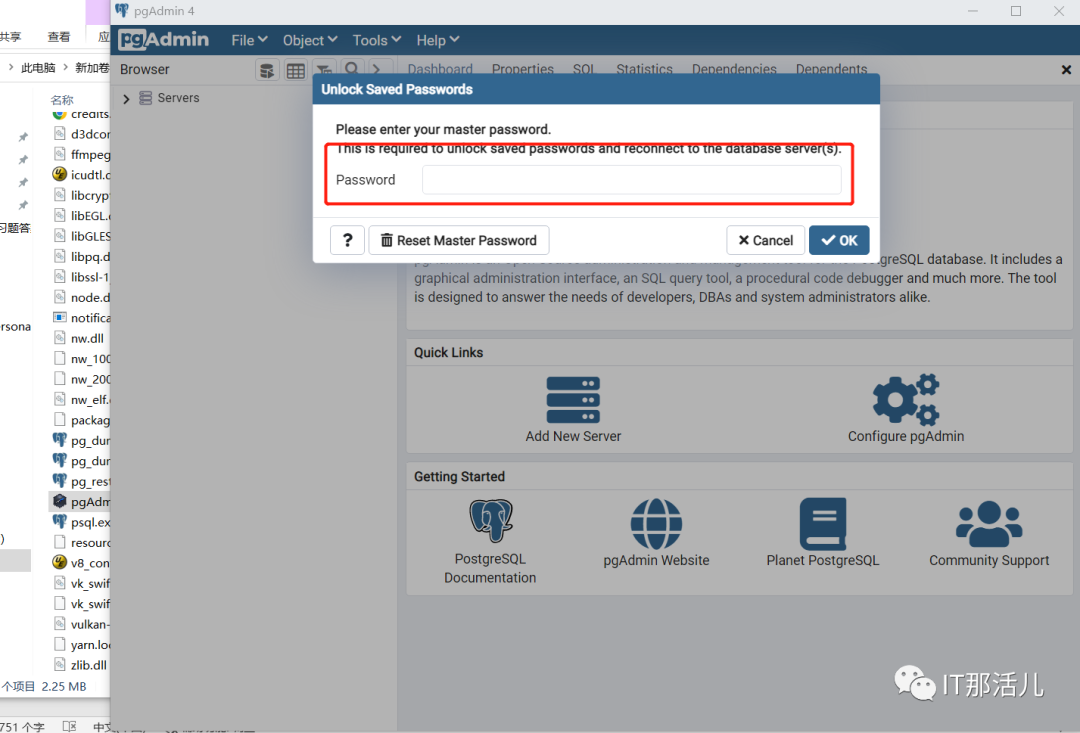Click the pgAdmin logo in header
The image size is (1080, 733).
pyautogui.click(x=164, y=40)
